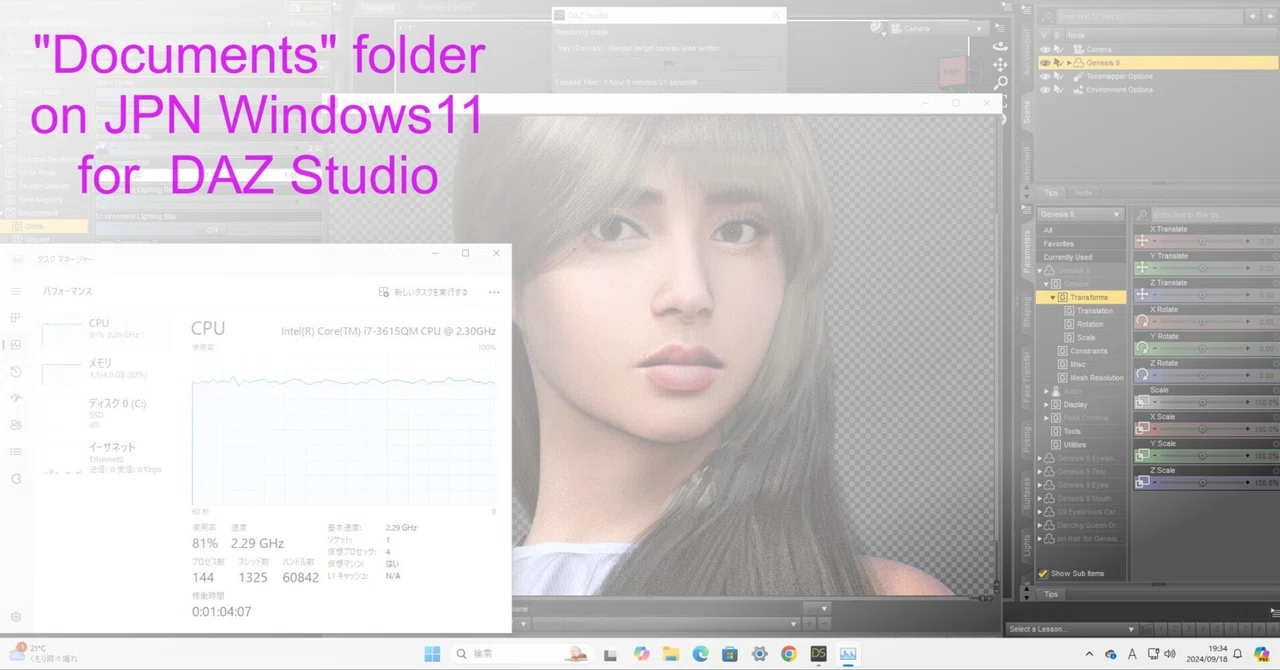Show hidden system tray icons chevron
Screen dimensions: 1280x670
click(1089, 654)
